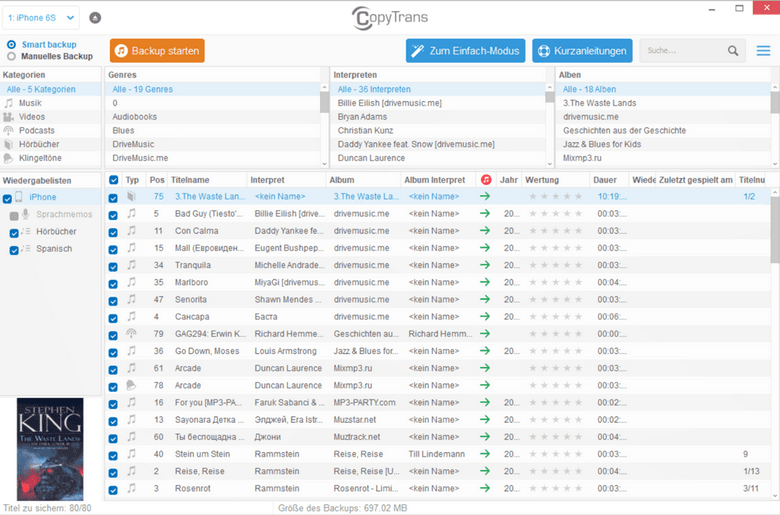The image size is (780, 515).
Task: Open the iPhone 6S device dropdown
Action: pos(41,18)
